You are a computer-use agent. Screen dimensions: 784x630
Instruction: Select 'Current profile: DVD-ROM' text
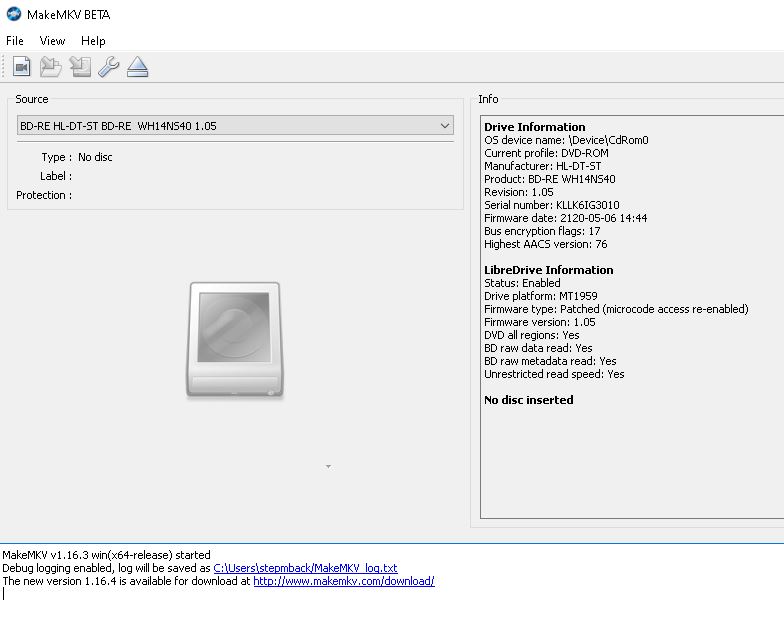[x=546, y=153]
